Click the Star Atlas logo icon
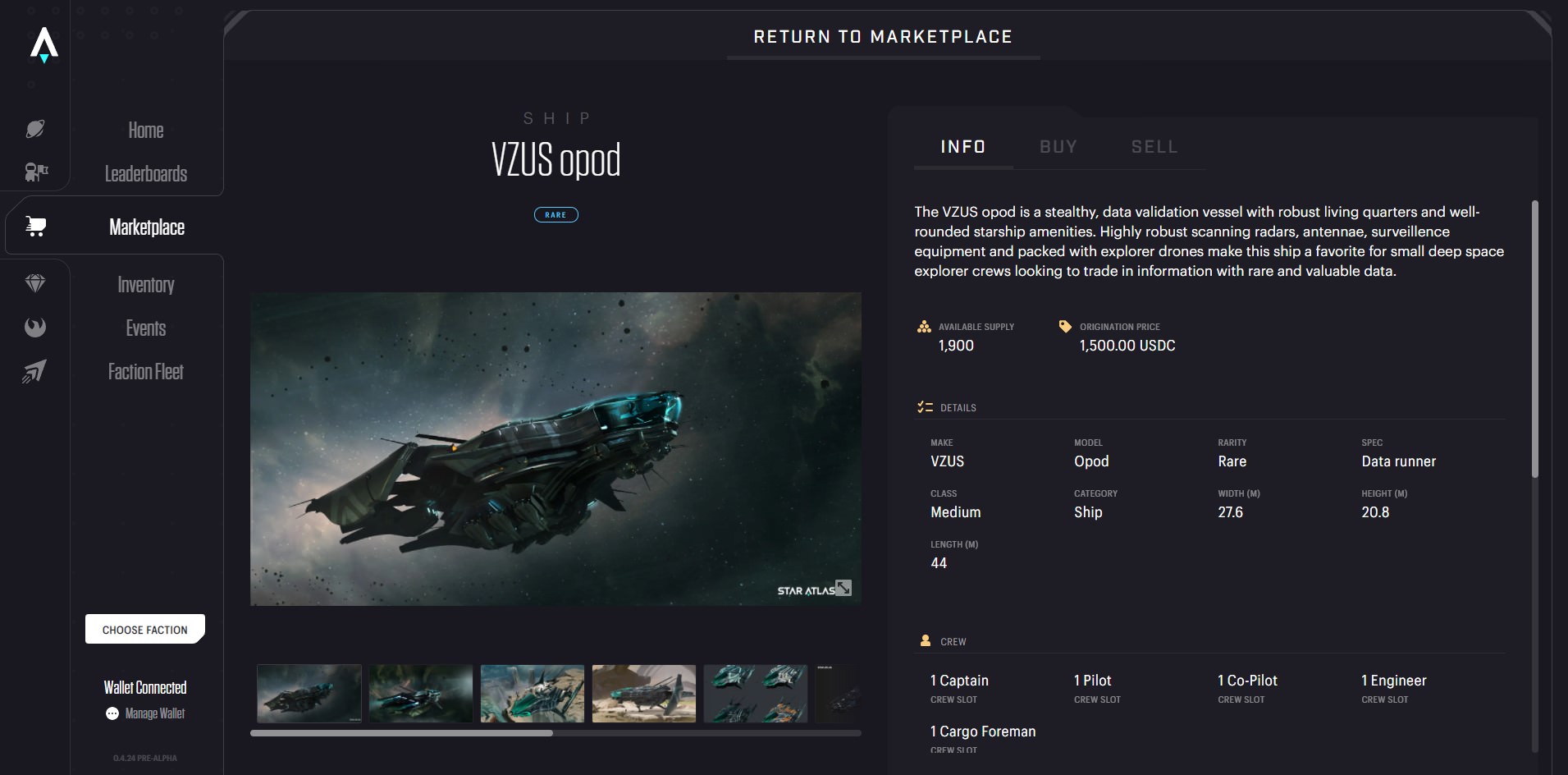The height and width of the screenshot is (775, 1568). (x=44, y=46)
